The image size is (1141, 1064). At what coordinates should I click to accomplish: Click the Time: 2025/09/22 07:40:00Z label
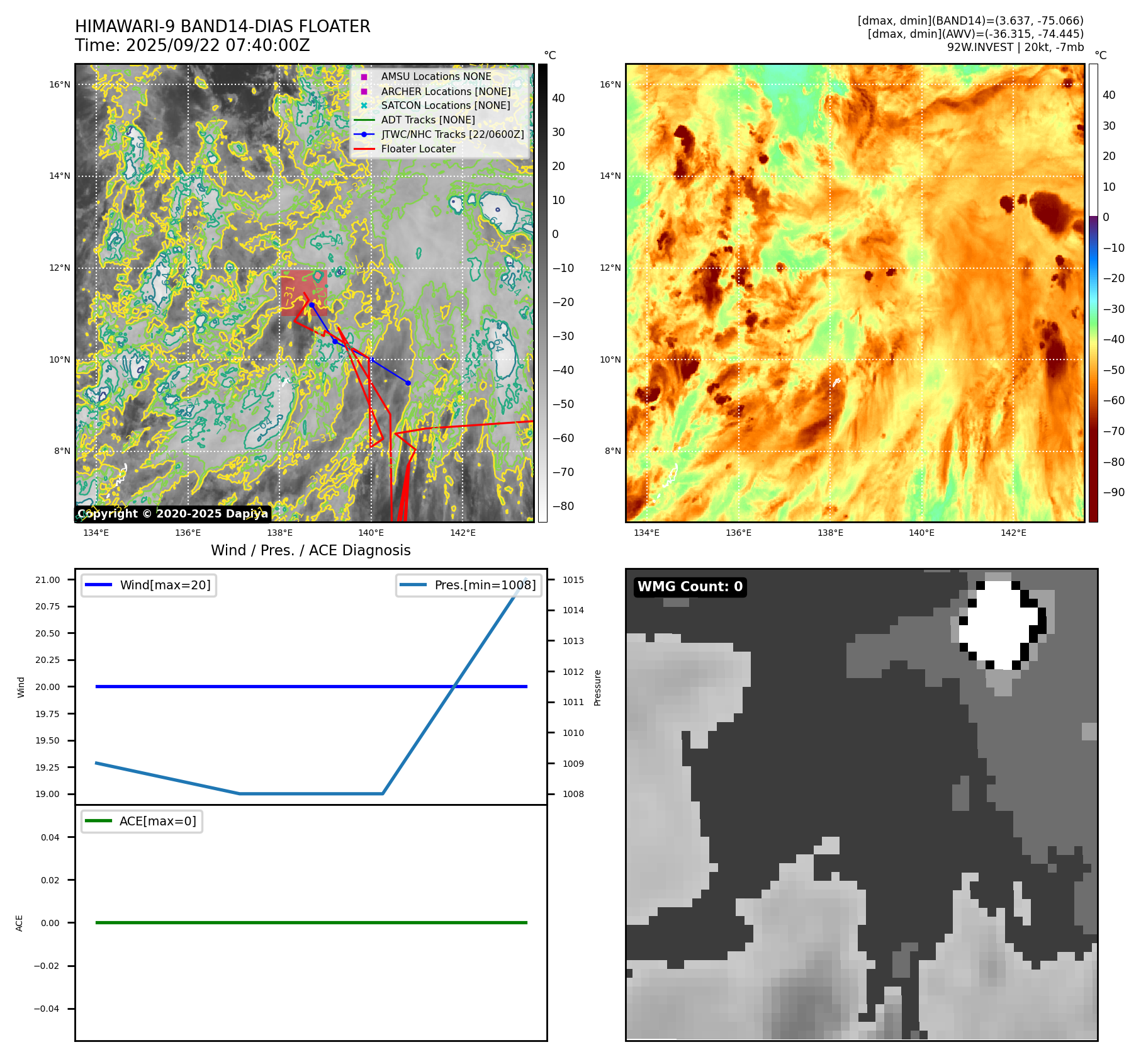(193, 45)
